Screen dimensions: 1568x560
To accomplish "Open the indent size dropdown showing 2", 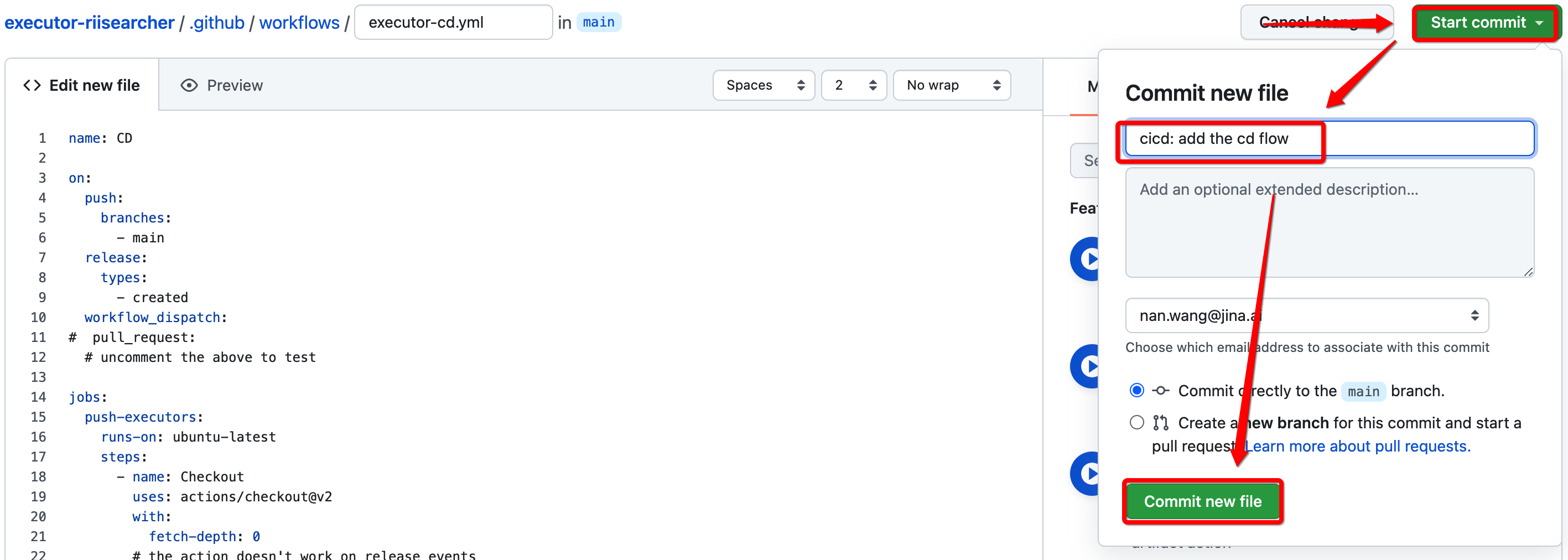I will point(853,85).
